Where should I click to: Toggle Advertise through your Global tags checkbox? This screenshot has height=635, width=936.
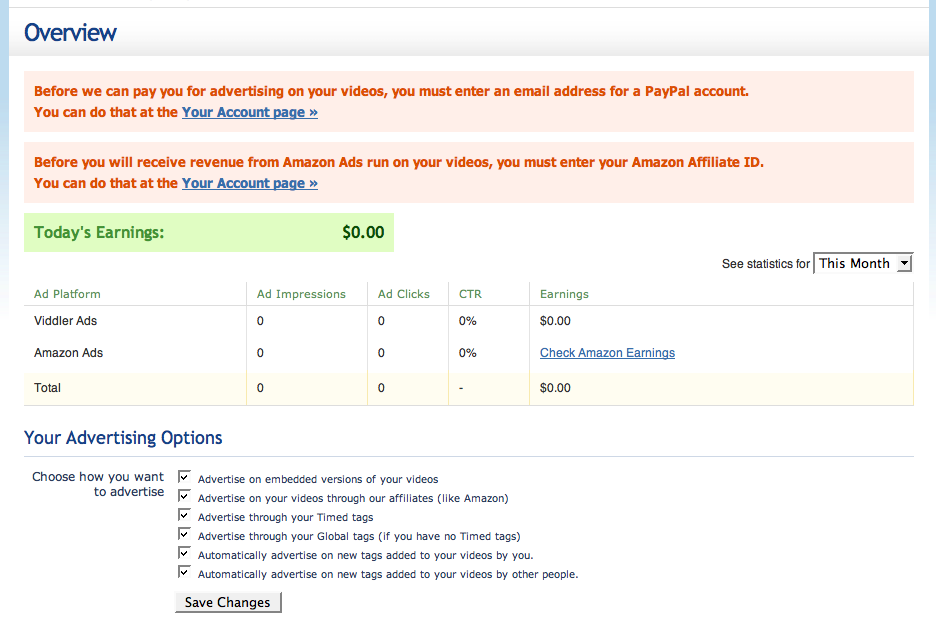[184, 534]
